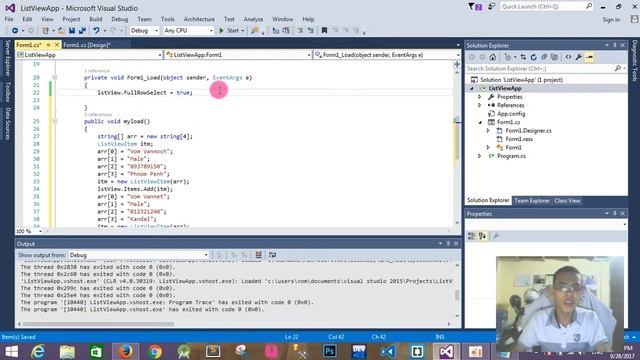Click the Show All Files icon in Solution Explorer
Image resolution: width=640 pixels, height=360 pixels.
(x=554, y=57)
